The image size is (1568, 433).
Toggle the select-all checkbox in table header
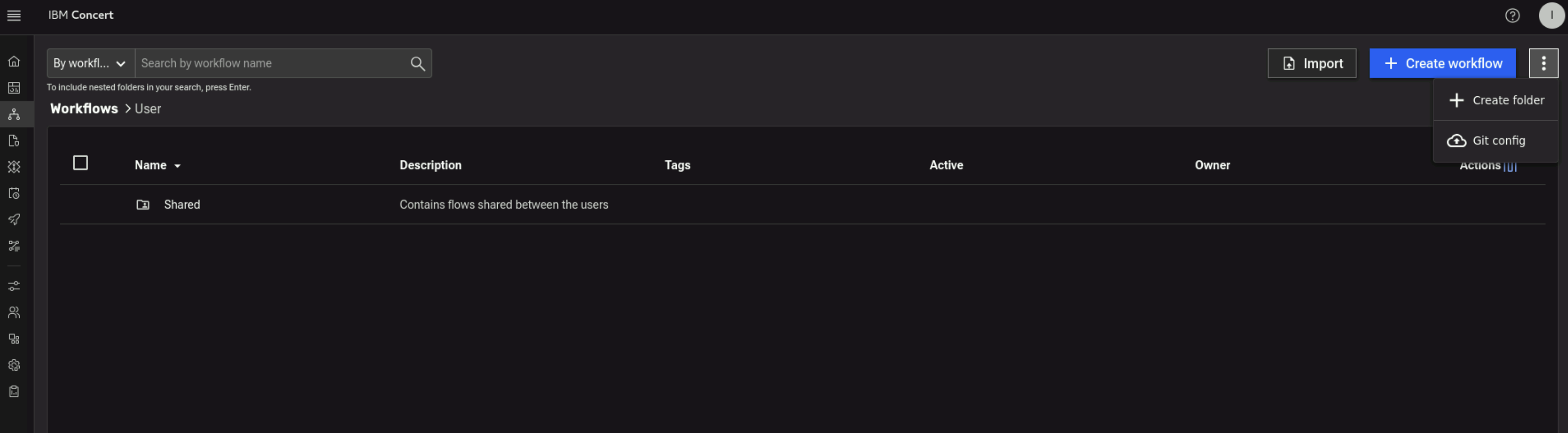(x=80, y=163)
